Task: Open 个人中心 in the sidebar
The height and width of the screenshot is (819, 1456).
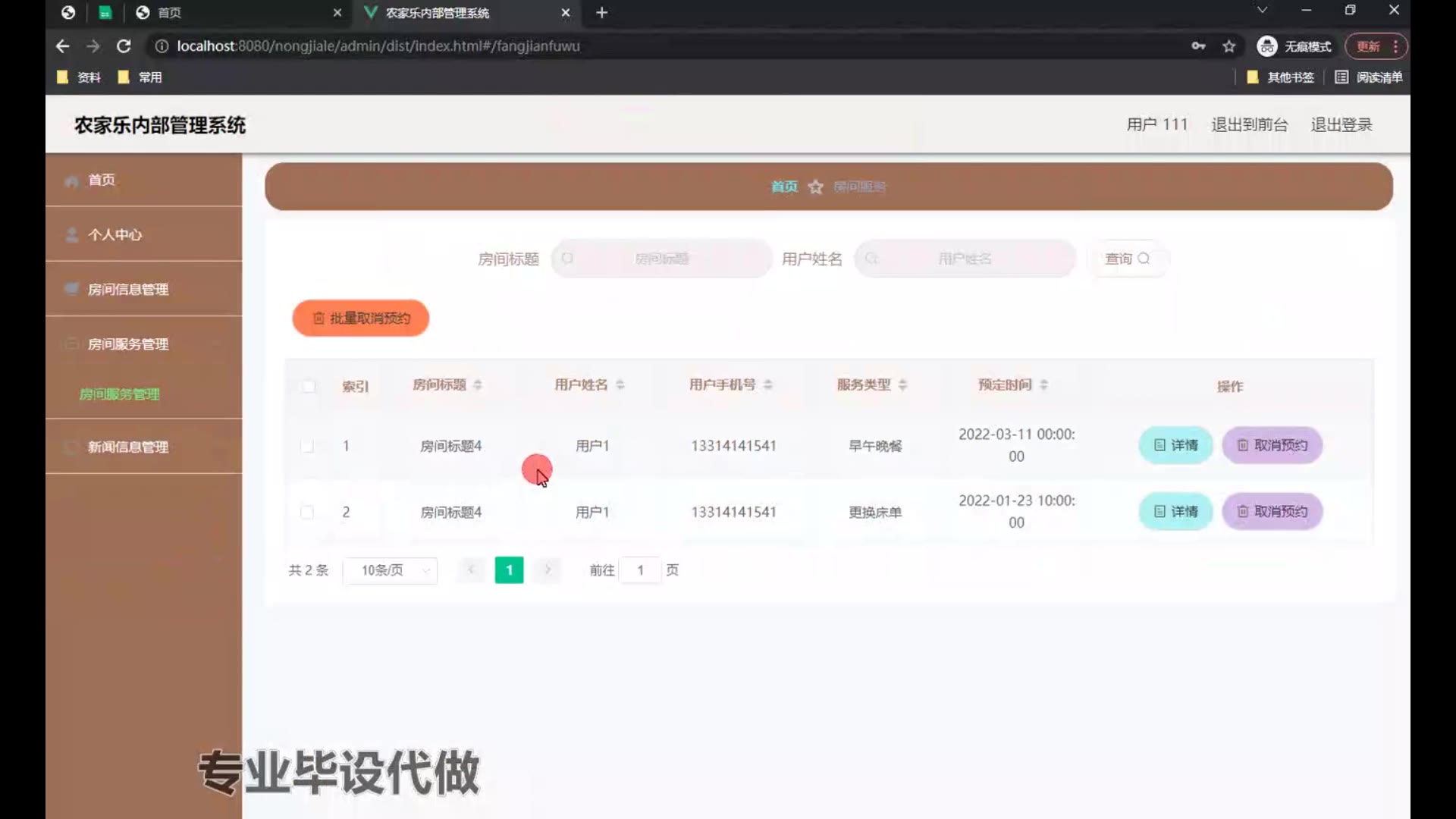Action: 115,234
